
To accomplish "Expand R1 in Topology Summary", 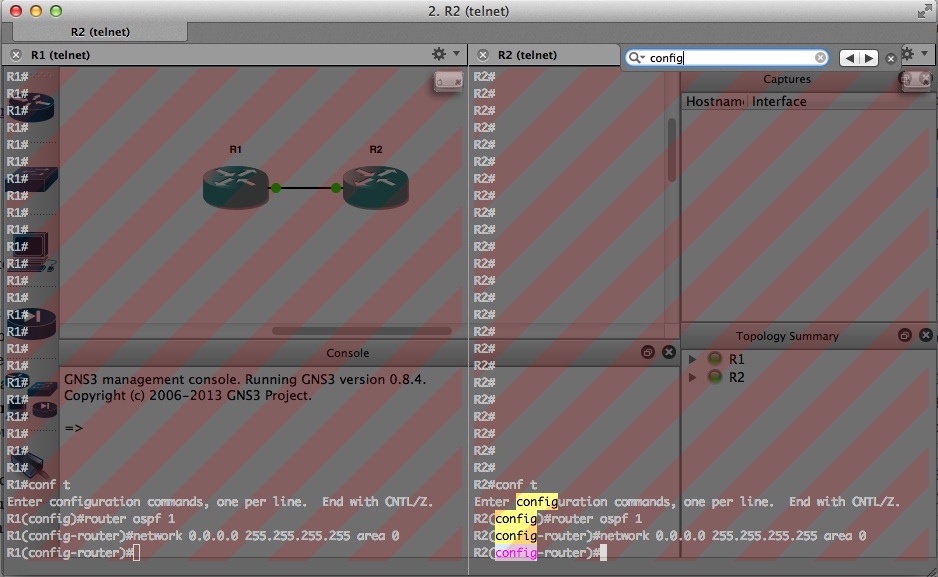I will (x=692, y=359).
